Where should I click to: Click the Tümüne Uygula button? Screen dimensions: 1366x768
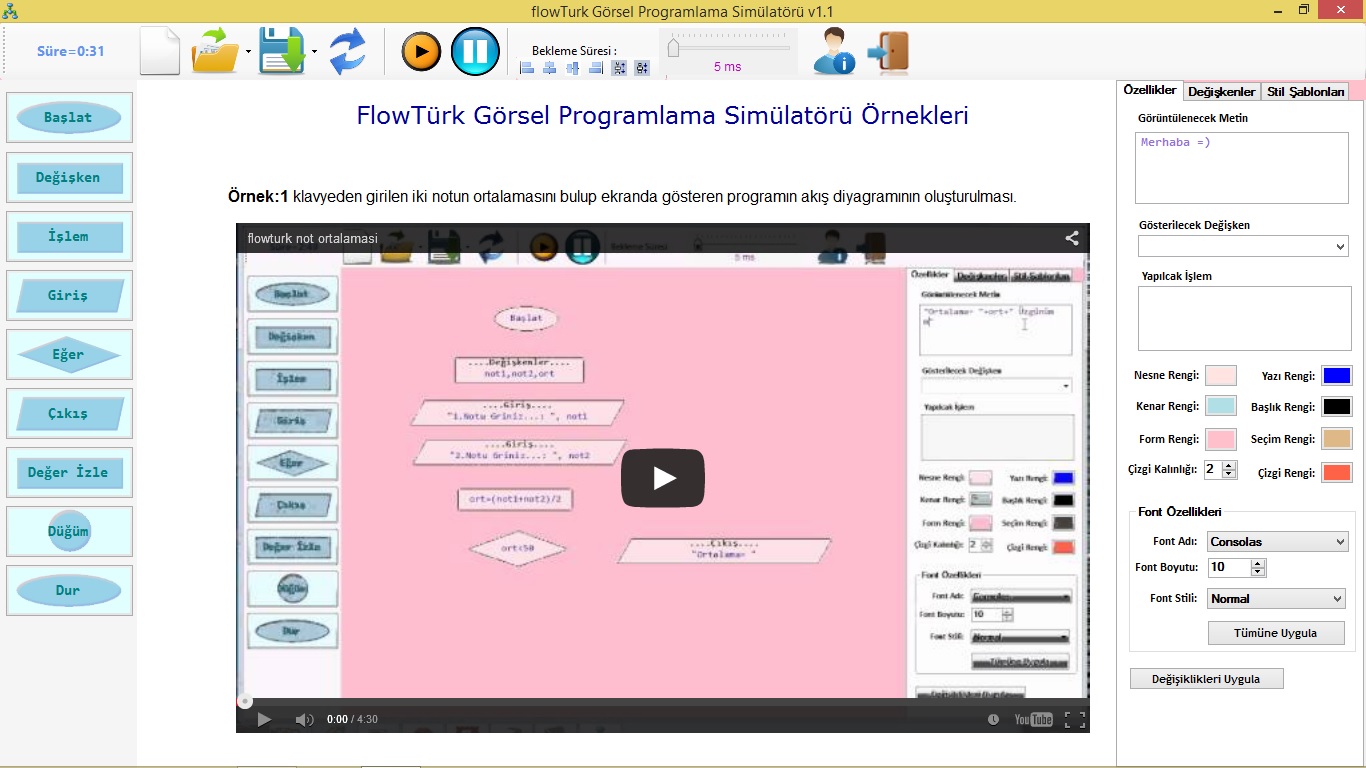[1276, 633]
